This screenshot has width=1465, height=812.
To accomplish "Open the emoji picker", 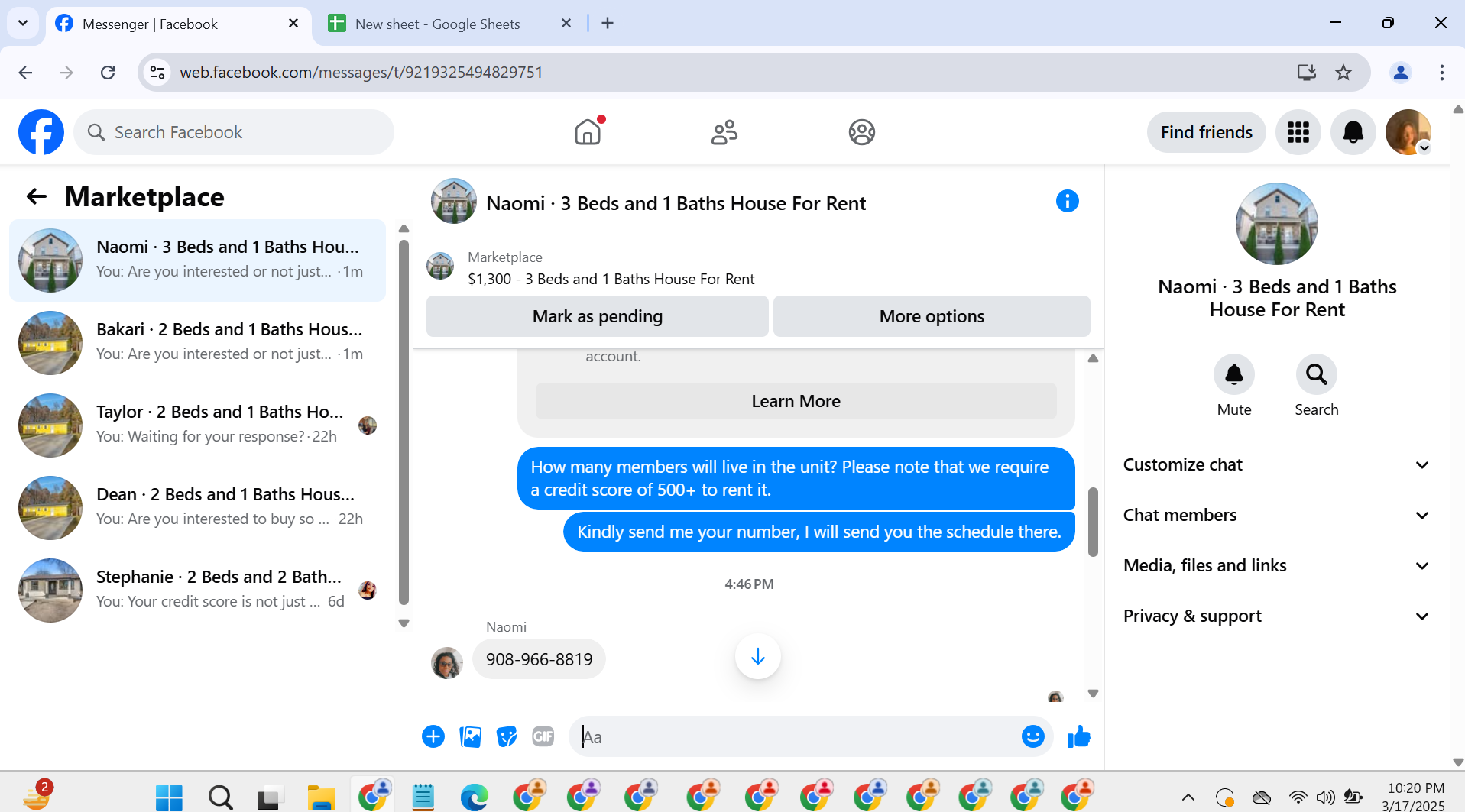I will tap(1033, 736).
